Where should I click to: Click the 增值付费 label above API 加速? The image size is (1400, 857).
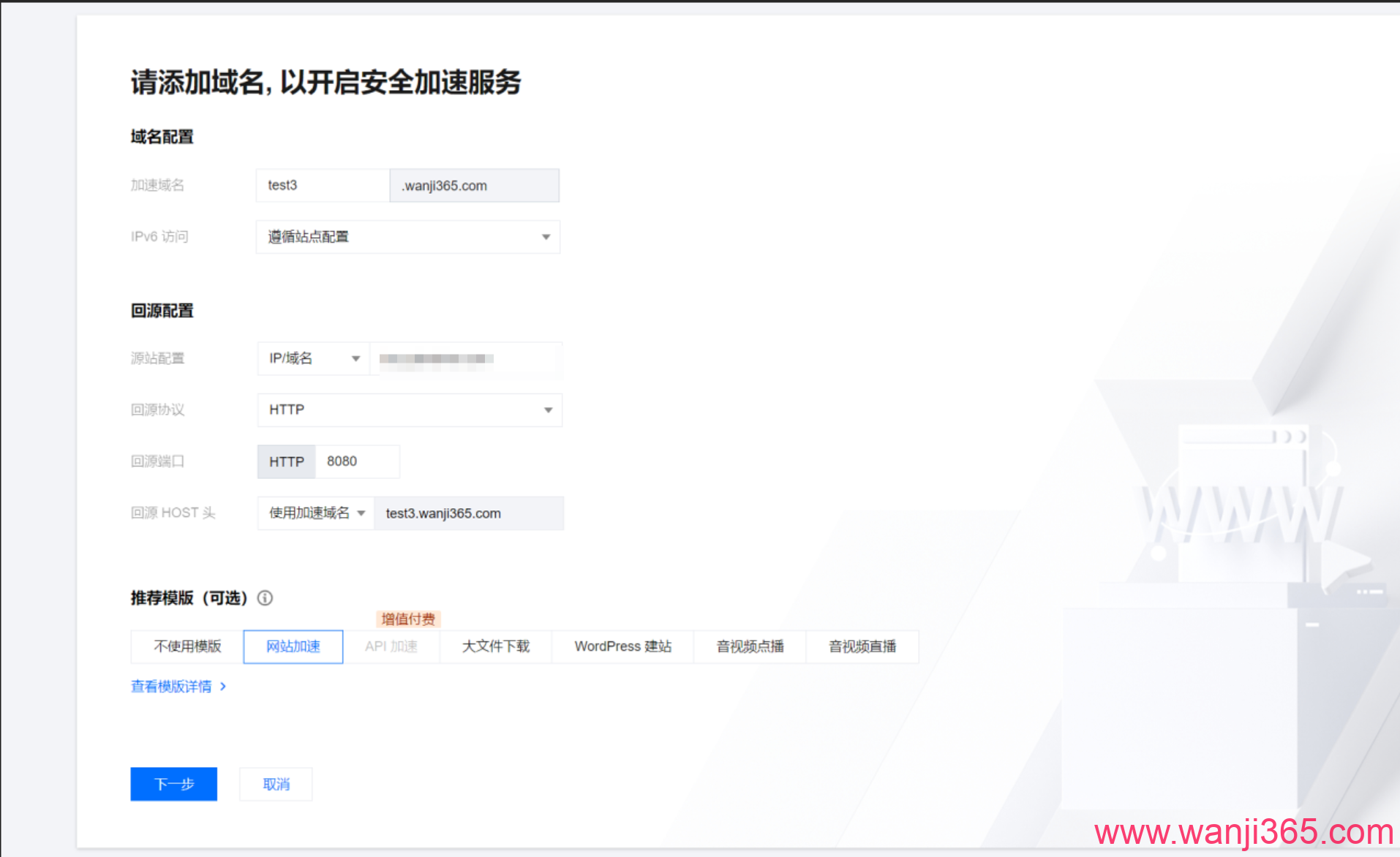(407, 619)
